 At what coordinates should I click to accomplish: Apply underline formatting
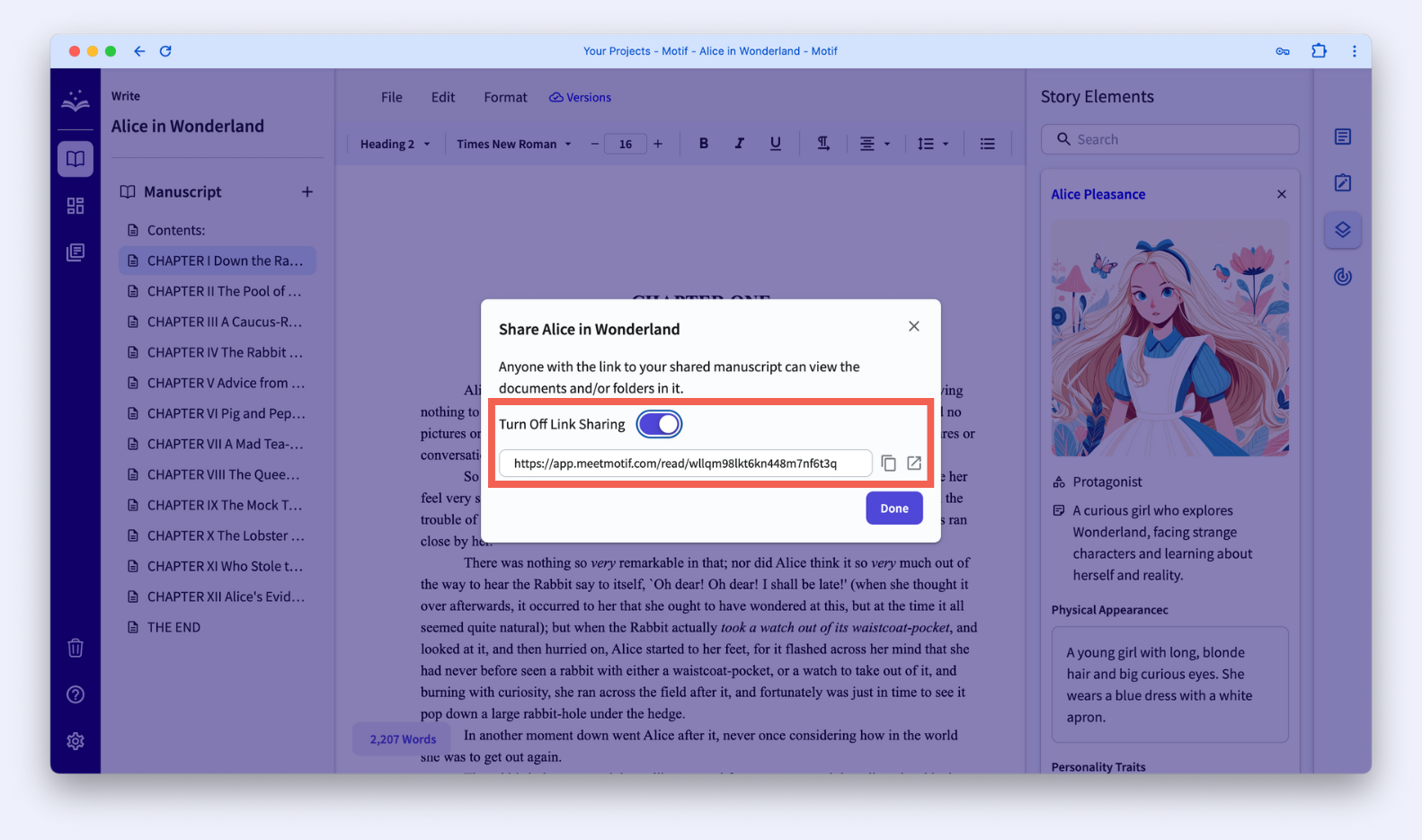pos(775,144)
